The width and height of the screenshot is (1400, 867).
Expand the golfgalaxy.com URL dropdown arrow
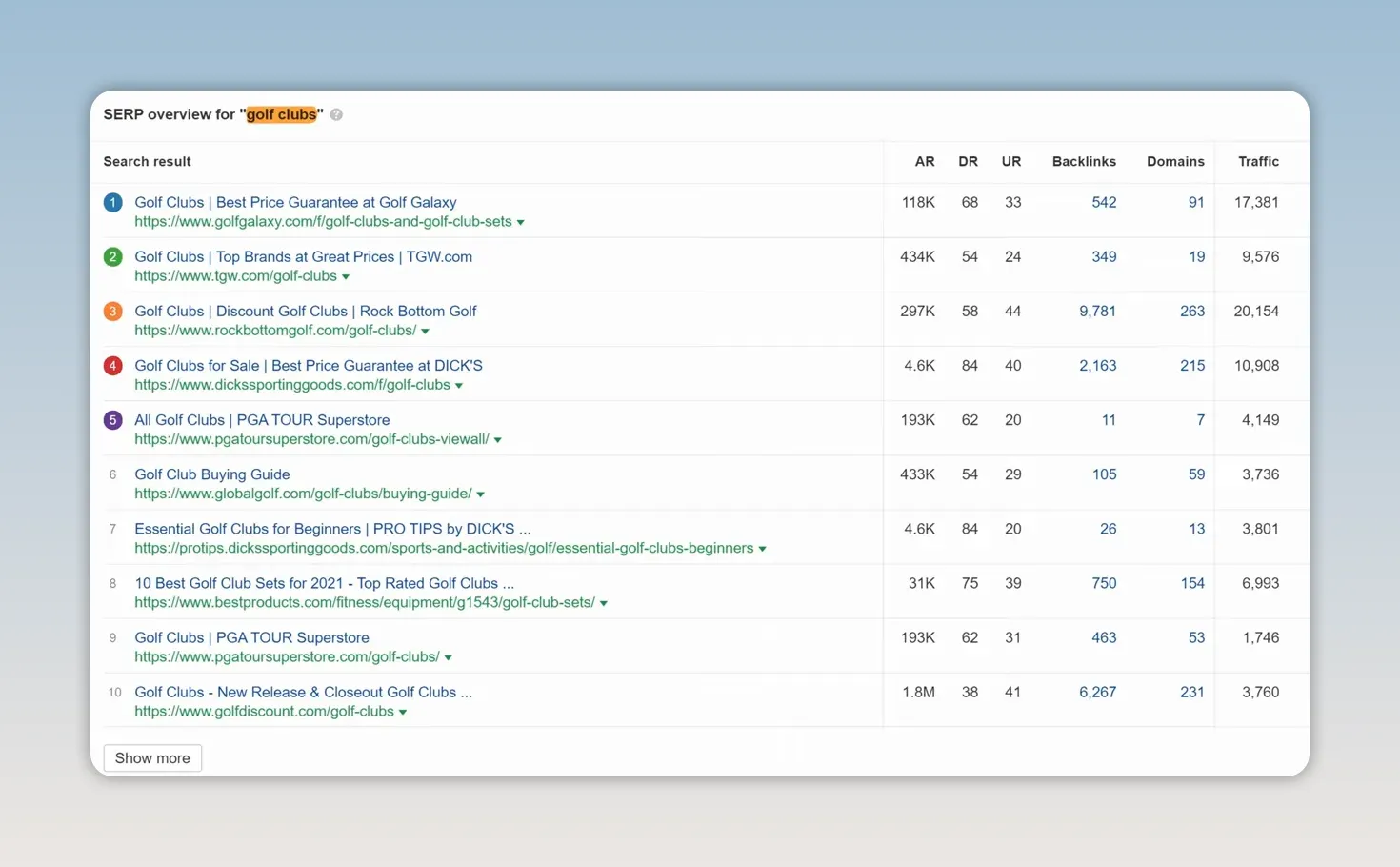pyautogui.click(x=520, y=222)
